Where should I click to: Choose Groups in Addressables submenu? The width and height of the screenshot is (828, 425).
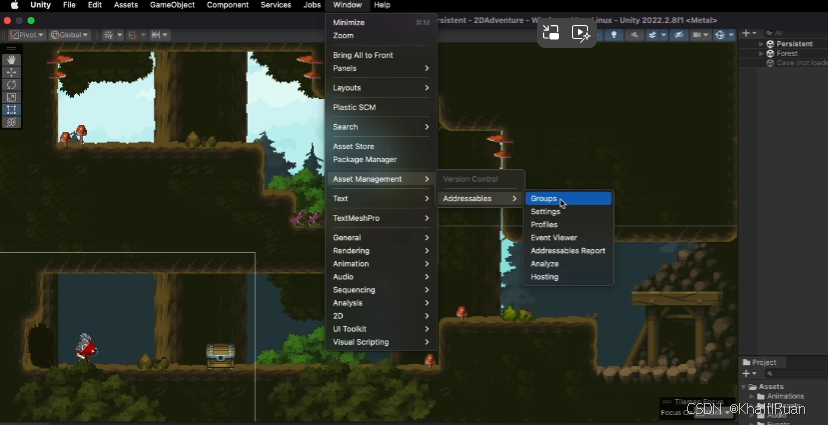[x=568, y=199]
